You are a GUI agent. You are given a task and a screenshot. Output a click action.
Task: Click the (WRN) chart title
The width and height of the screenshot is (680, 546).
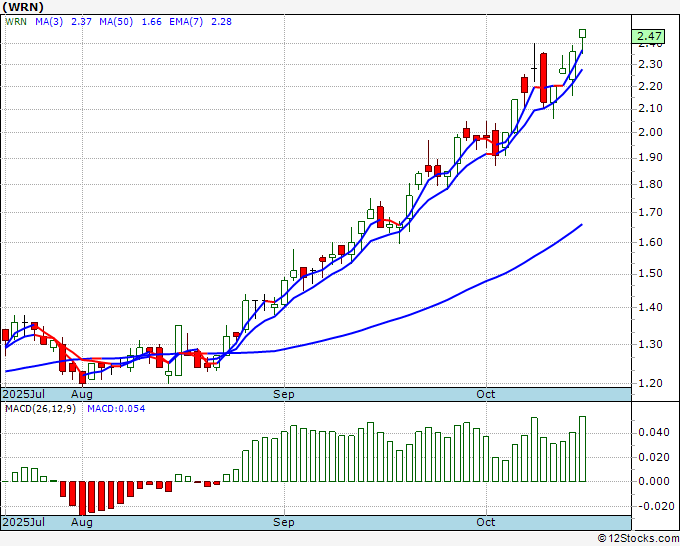pos(23,7)
